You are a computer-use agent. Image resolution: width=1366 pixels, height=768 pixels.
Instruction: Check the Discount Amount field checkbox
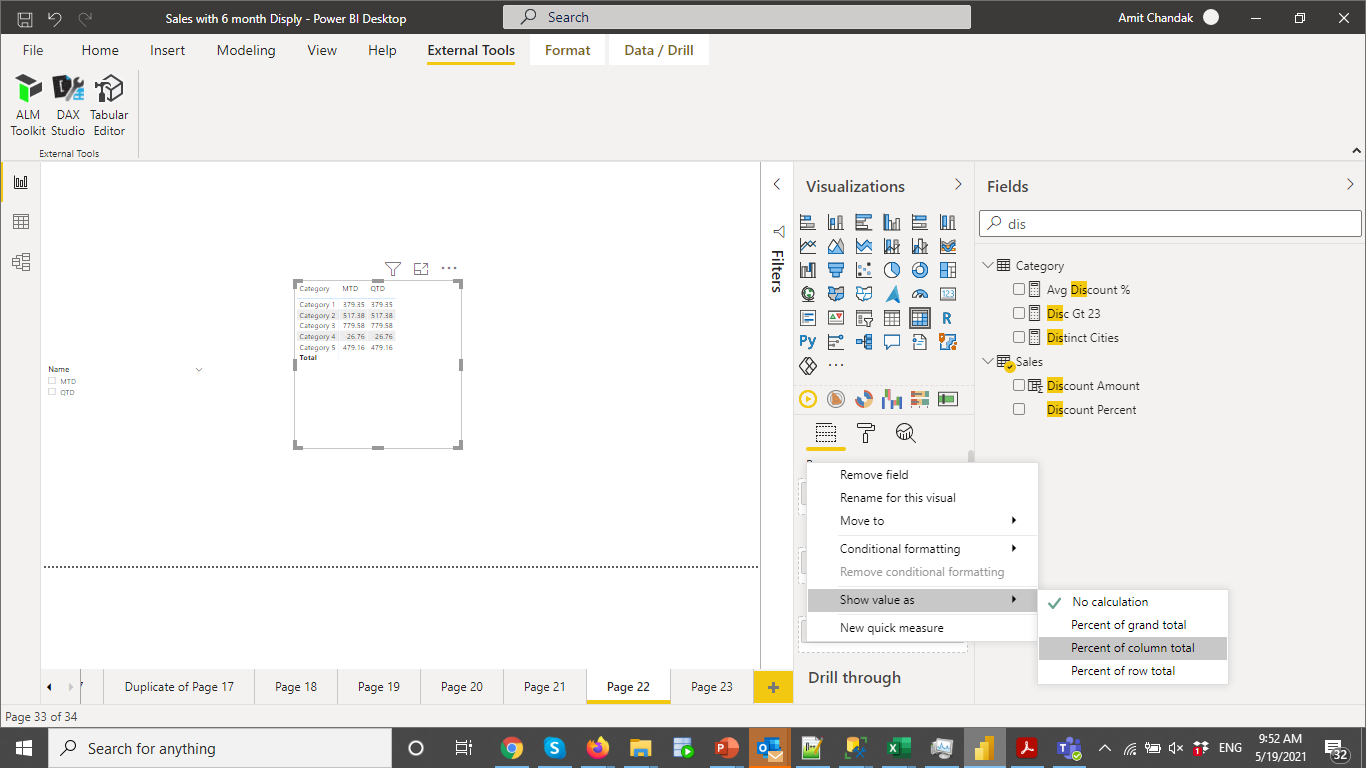(1019, 386)
